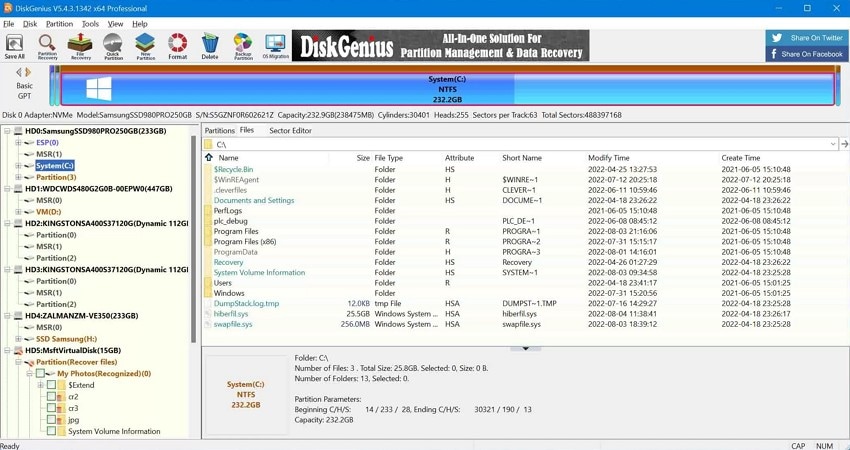Launch OS Migration tool
This screenshot has width=850, height=450.
coord(275,47)
